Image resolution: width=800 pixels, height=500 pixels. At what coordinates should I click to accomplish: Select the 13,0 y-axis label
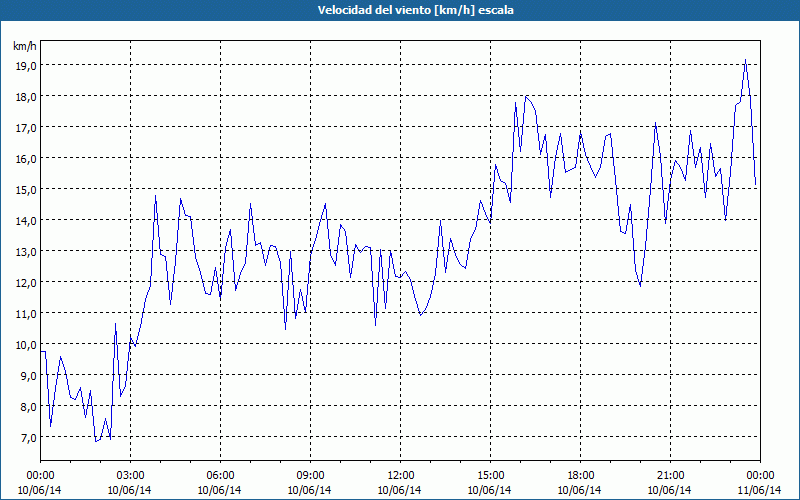click(x=26, y=252)
